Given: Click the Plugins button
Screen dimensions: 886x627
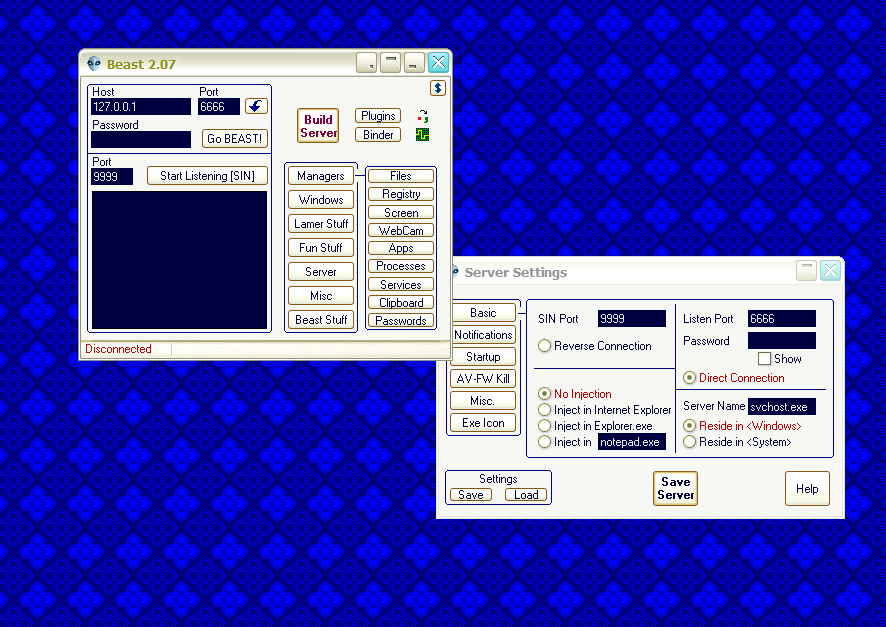Looking at the screenshot, I should coord(378,116).
